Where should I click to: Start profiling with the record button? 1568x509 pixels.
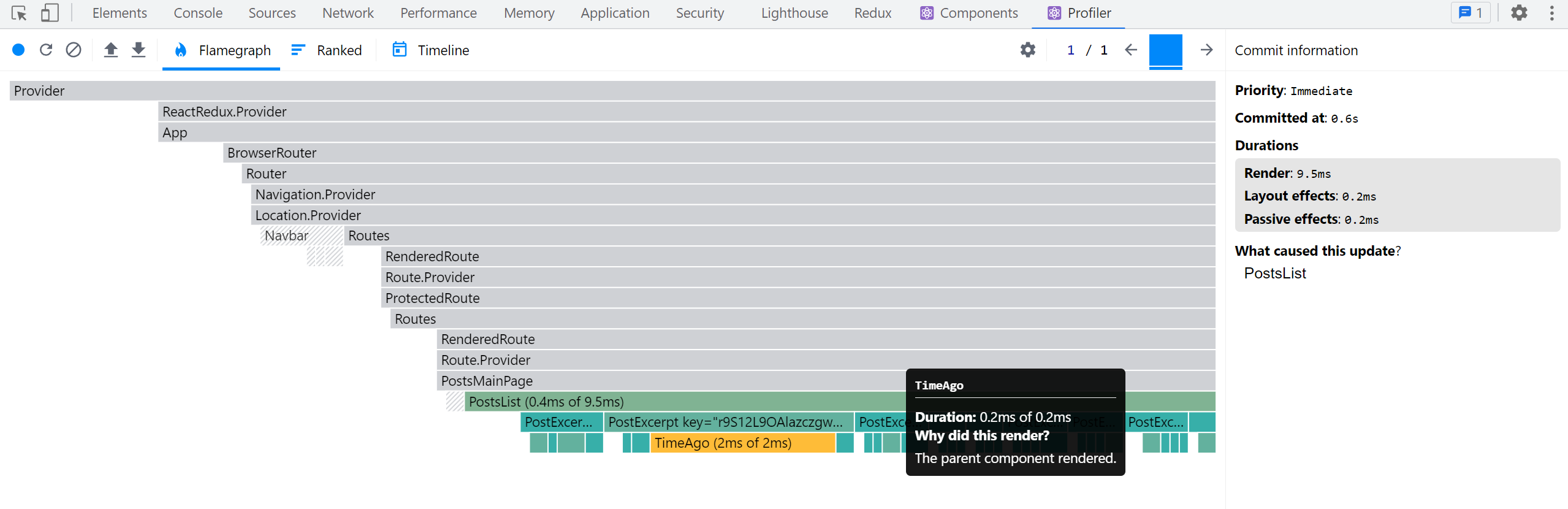pyautogui.click(x=18, y=50)
